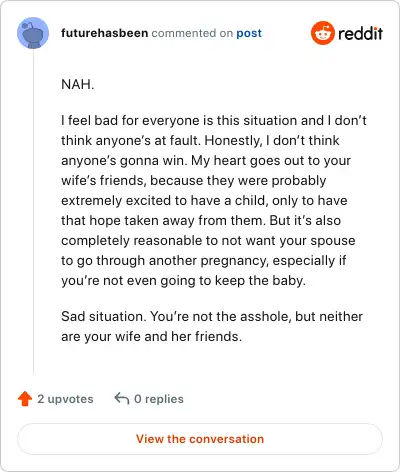Select the "NAH." verdict text

click(x=78, y=84)
